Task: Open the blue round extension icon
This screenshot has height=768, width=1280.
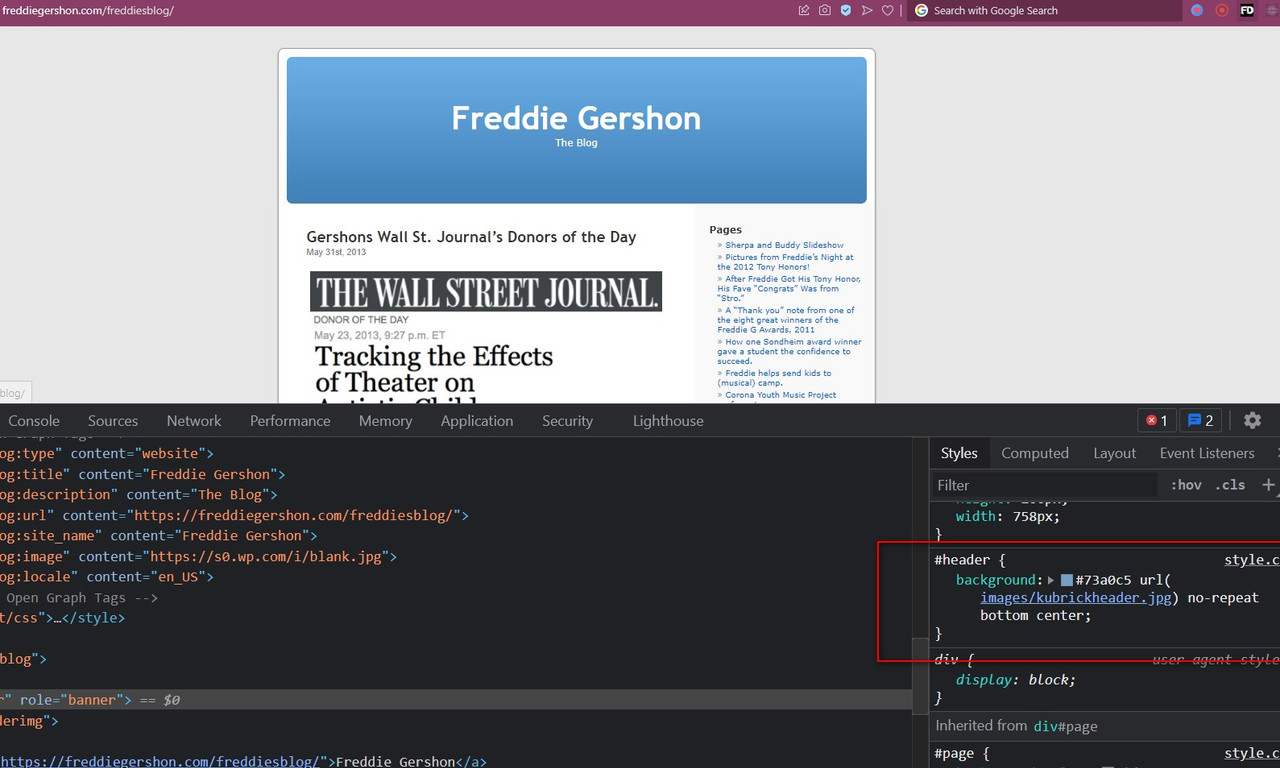Action: click(1197, 11)
